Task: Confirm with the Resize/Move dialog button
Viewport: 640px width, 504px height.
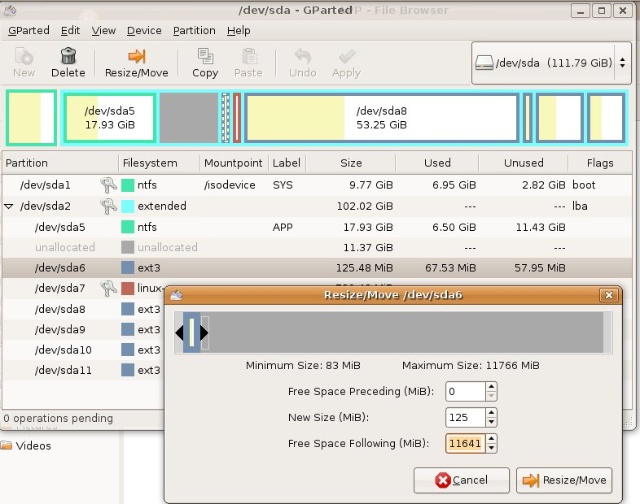Action: click(x=564, y=480)
